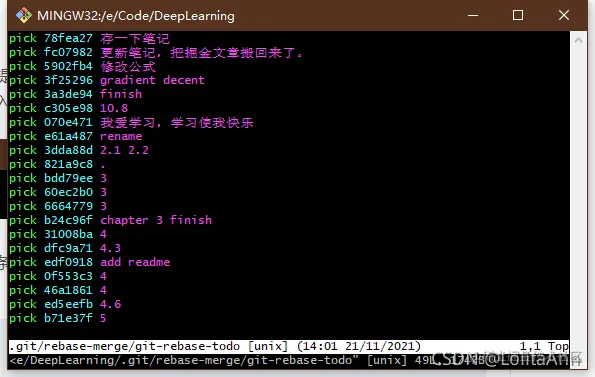Click the message 'gradient decent'

(x=152, y=80)
